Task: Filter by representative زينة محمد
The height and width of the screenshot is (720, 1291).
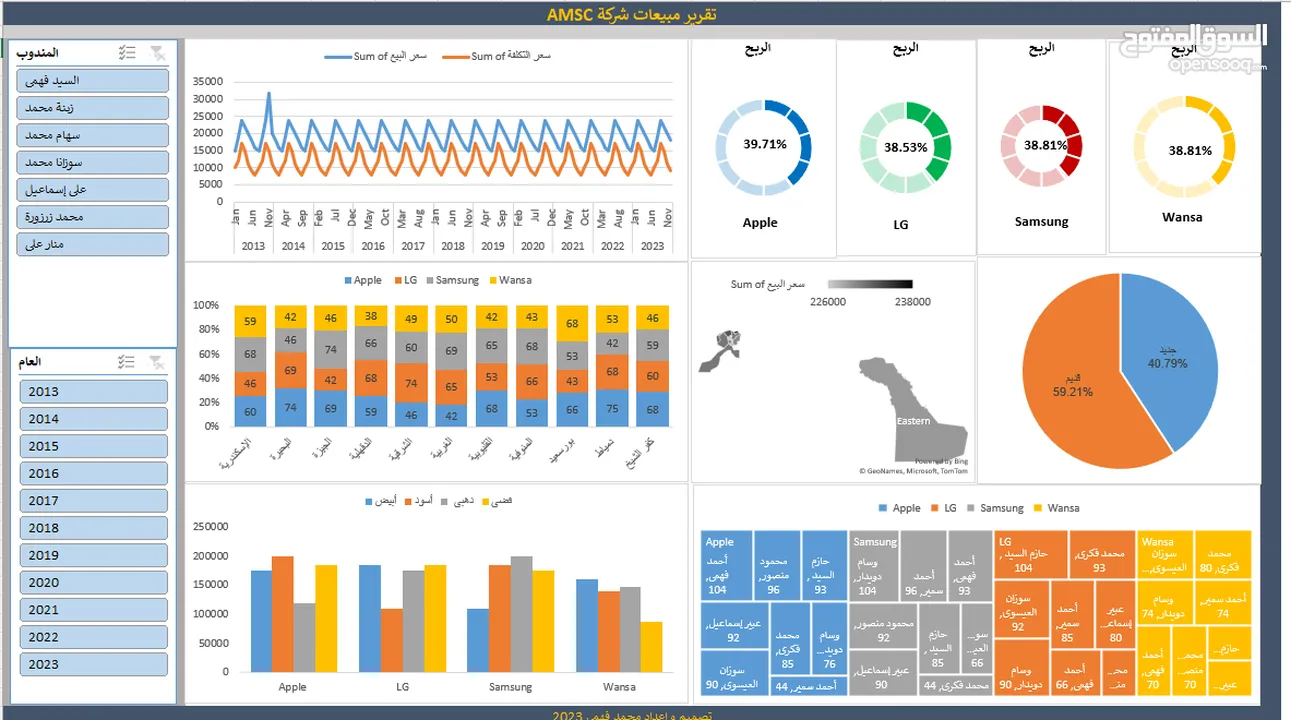Action: click(93, 108)
